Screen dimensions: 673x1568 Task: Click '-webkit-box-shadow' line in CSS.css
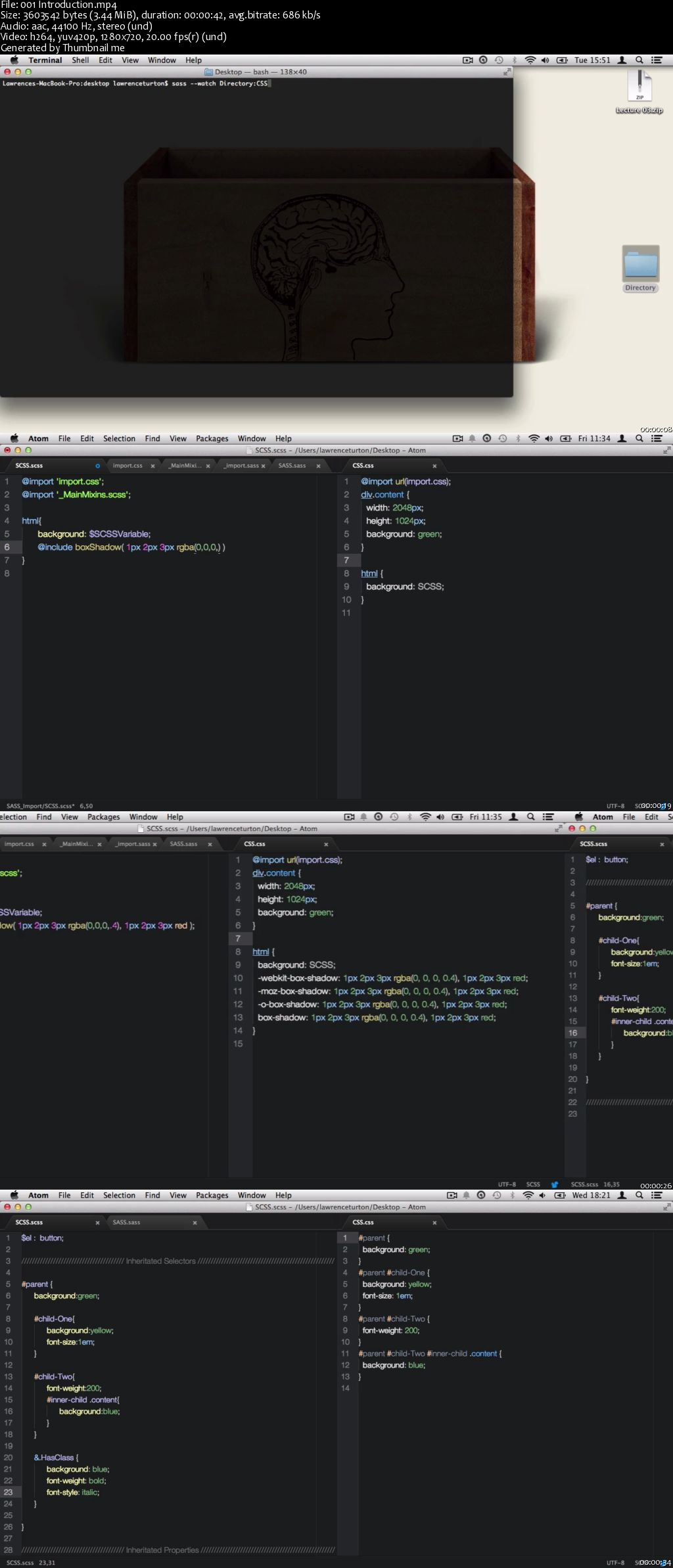392,977
